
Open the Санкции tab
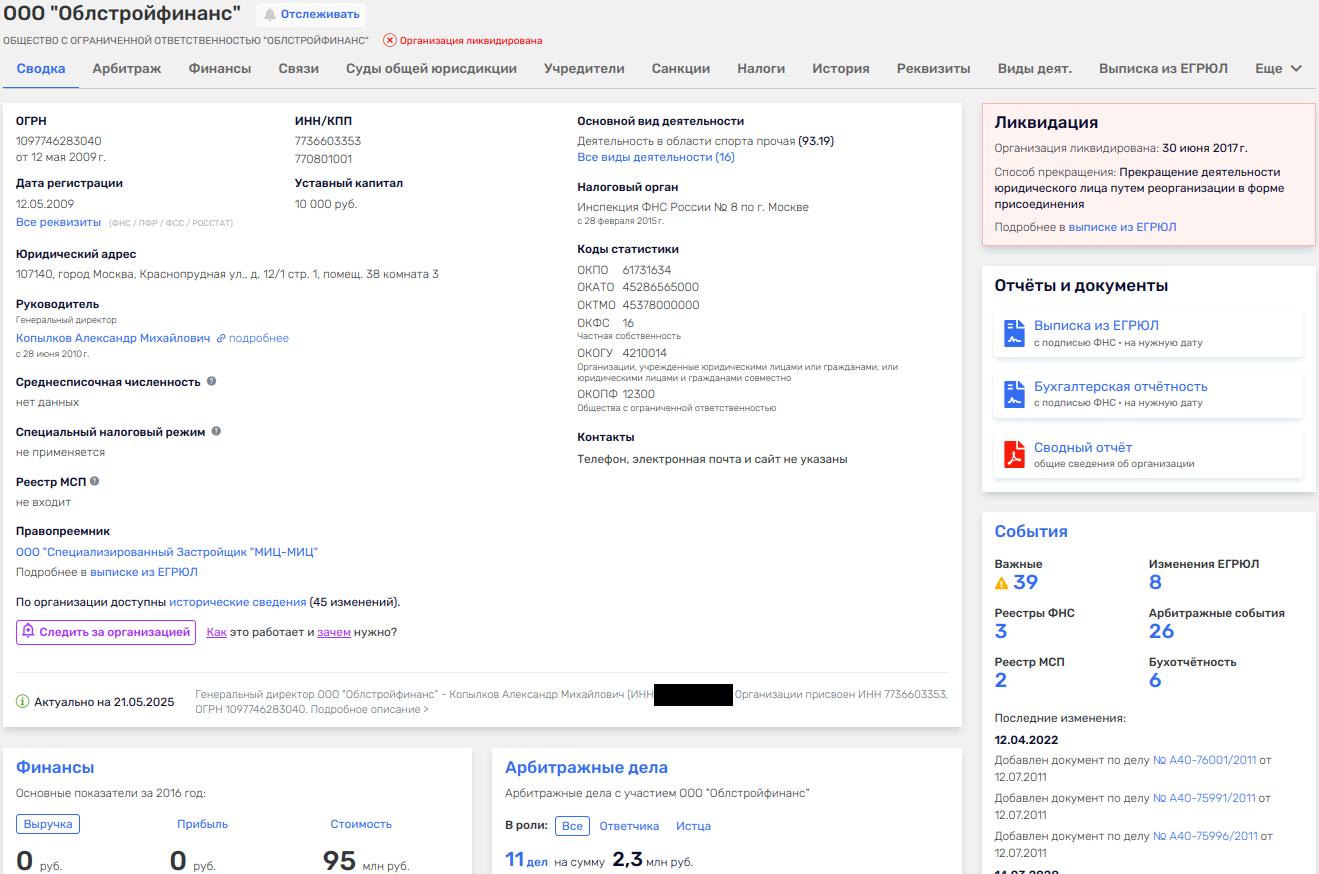pyautogui.click(x=681, y=69)
